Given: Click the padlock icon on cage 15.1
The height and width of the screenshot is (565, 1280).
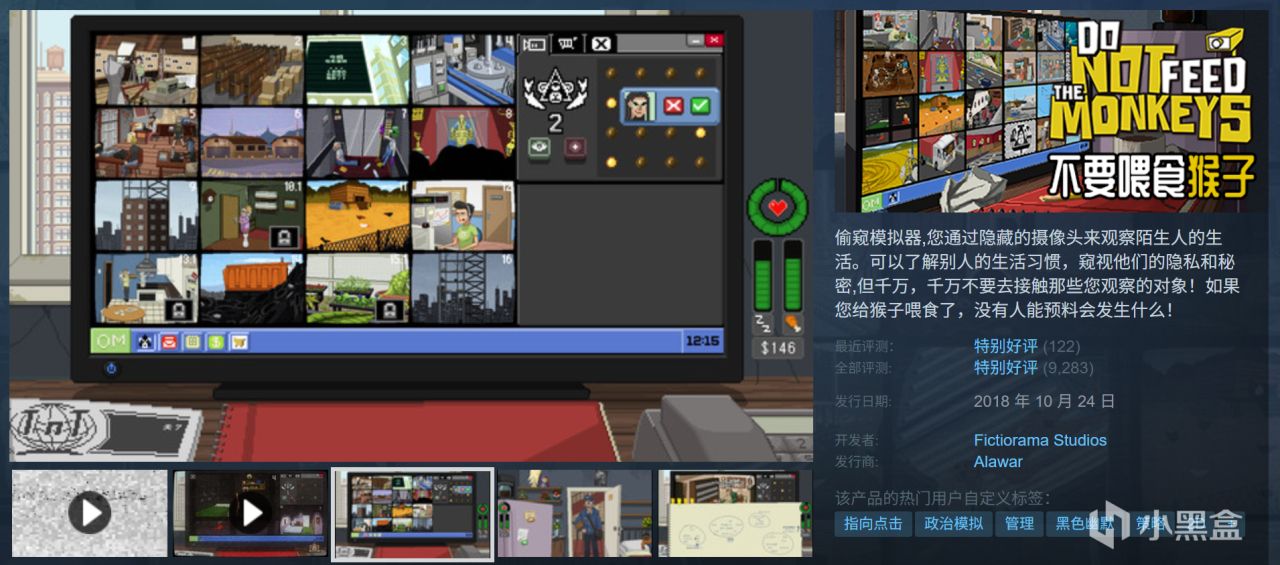Looking at the screenshot, I should tap(391, 310).
